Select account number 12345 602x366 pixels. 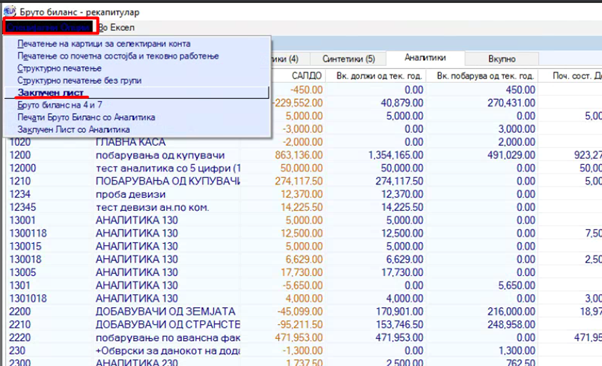23,207
